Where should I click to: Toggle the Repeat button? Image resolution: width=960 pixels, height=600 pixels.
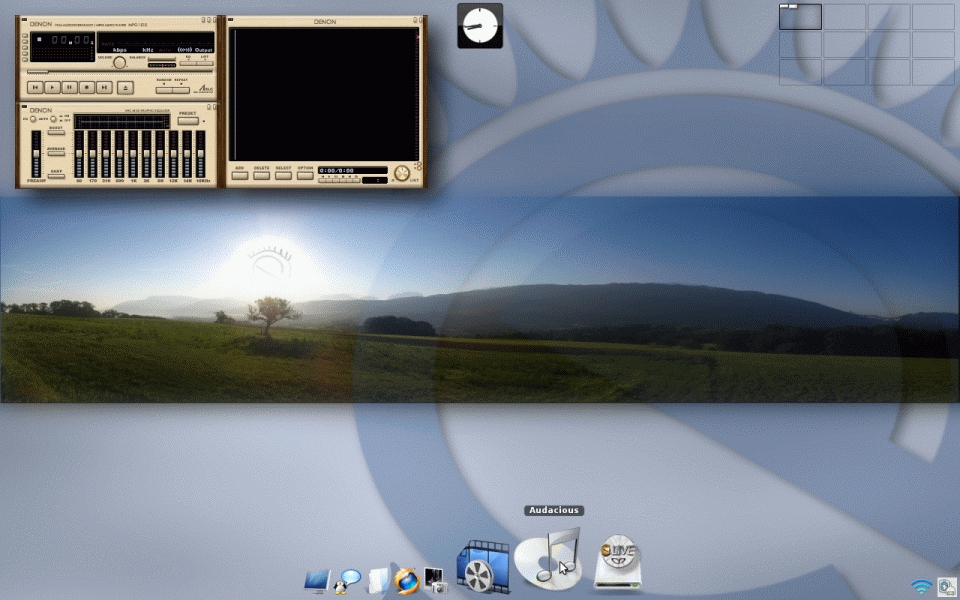181,90
